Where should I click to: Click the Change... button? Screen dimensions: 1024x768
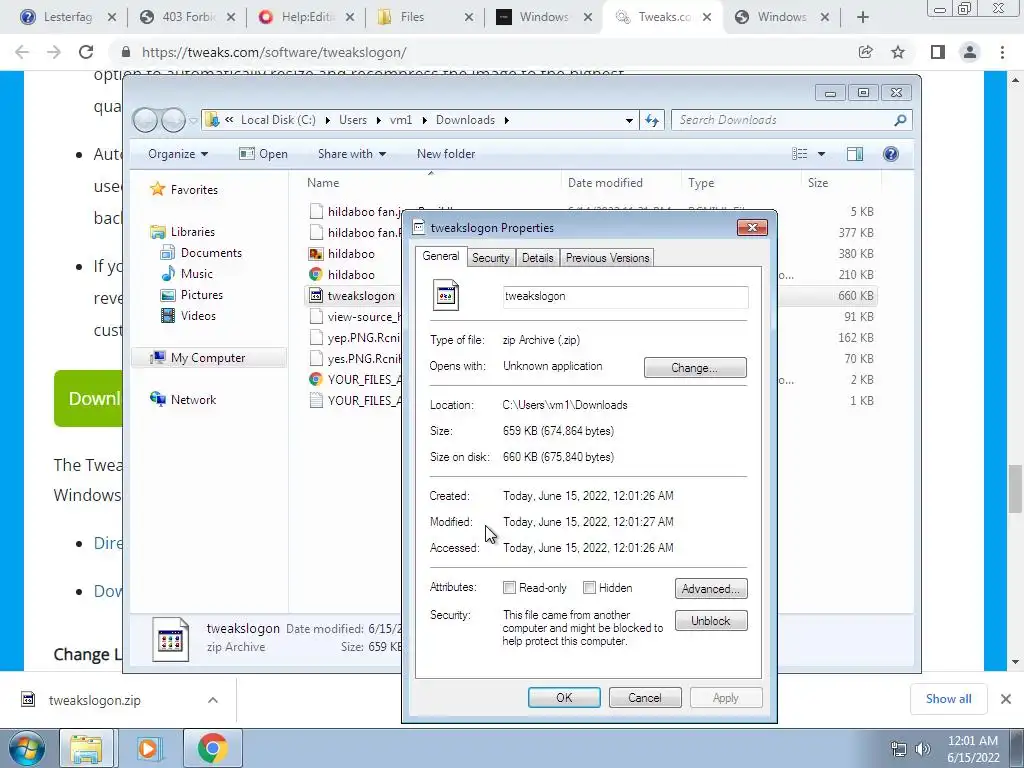coord(695,368)
